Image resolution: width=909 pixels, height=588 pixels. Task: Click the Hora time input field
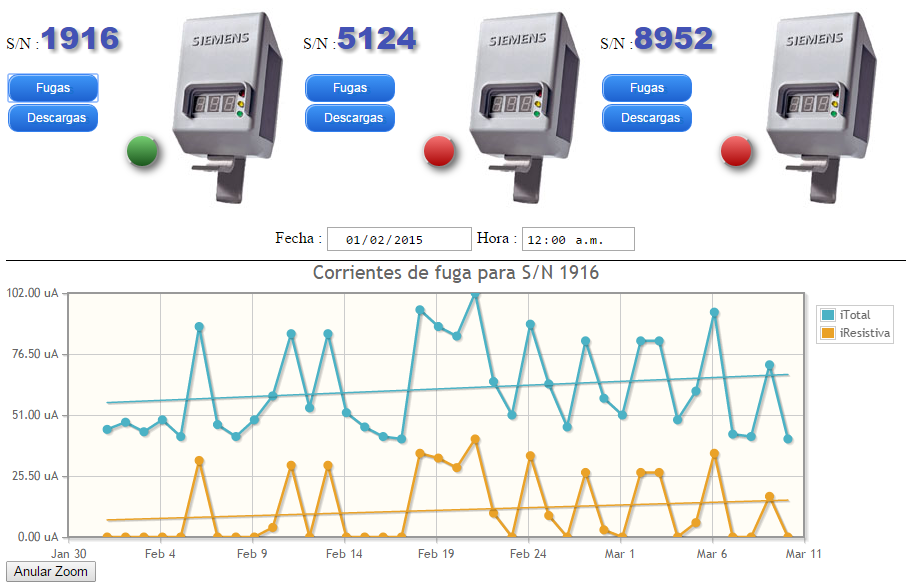(x=578, y=240)
